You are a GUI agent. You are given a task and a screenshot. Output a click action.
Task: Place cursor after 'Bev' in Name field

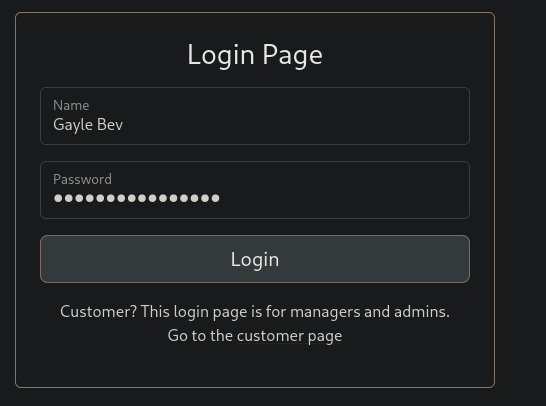(x=124, y=125)
